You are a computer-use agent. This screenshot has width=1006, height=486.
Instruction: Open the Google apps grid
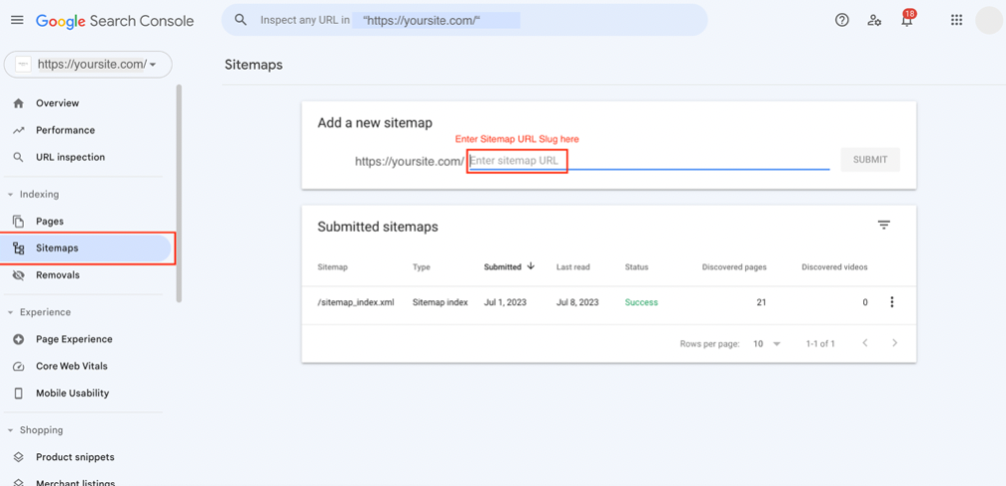[957, 20]
